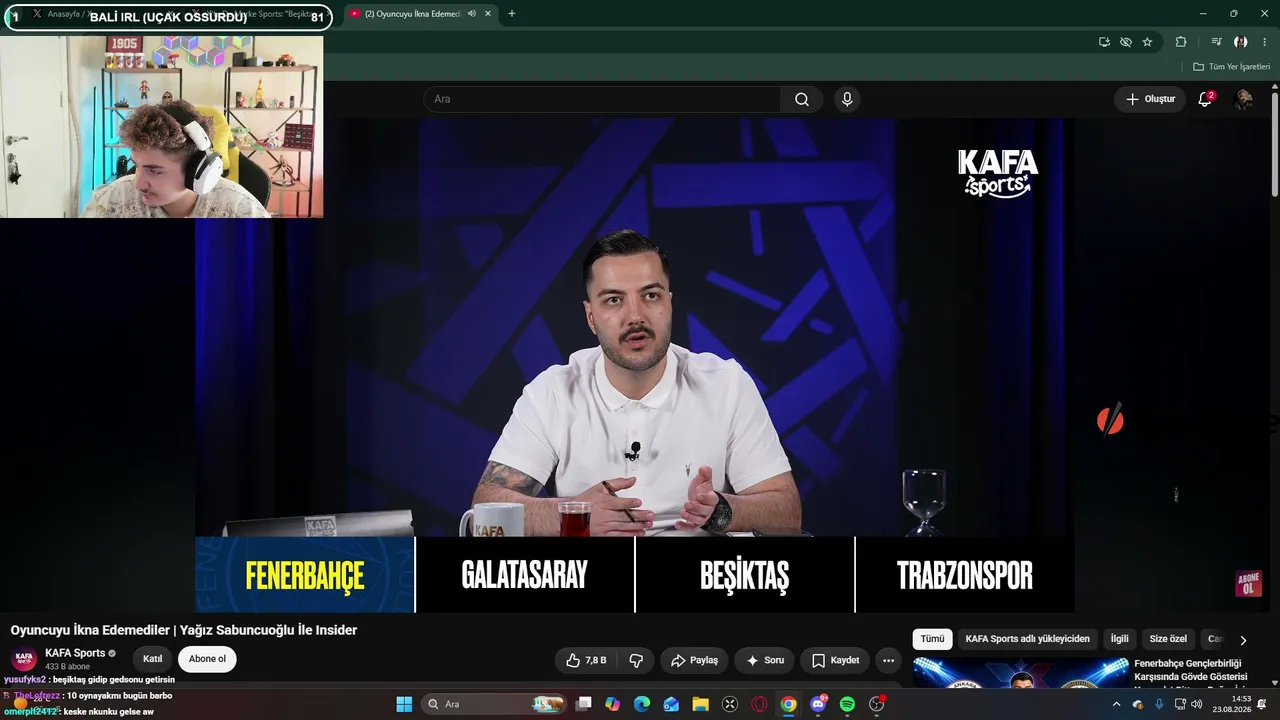Open Discord from the taskbar
Viewport: 1280px width, 720px height.
[x=818, y=704]
